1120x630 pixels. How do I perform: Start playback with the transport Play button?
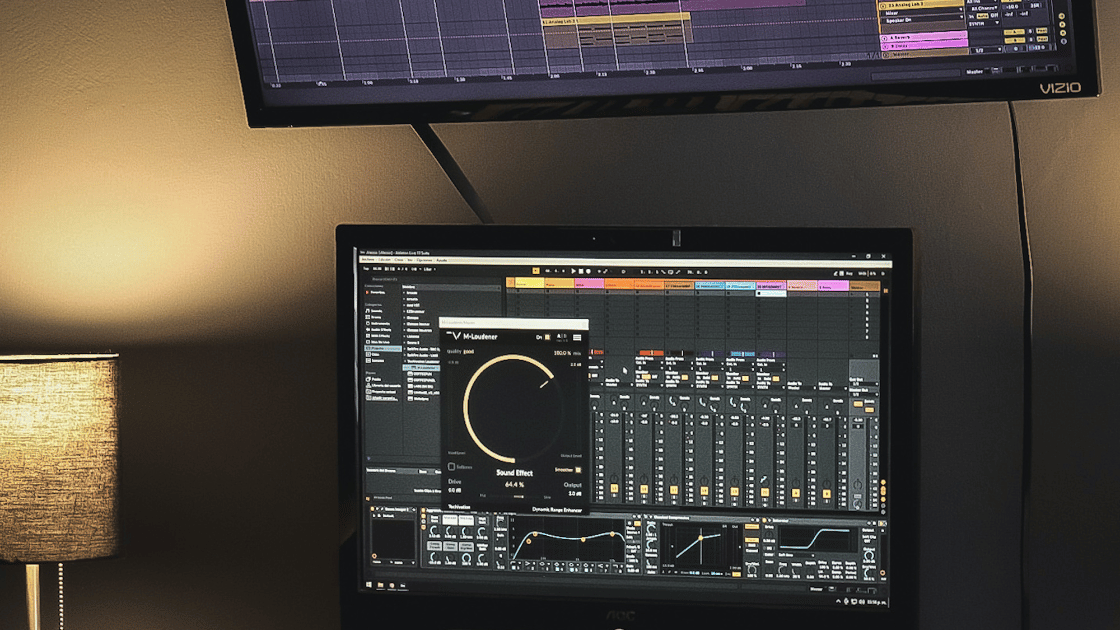pyautogui.click(x=573, y=271)
